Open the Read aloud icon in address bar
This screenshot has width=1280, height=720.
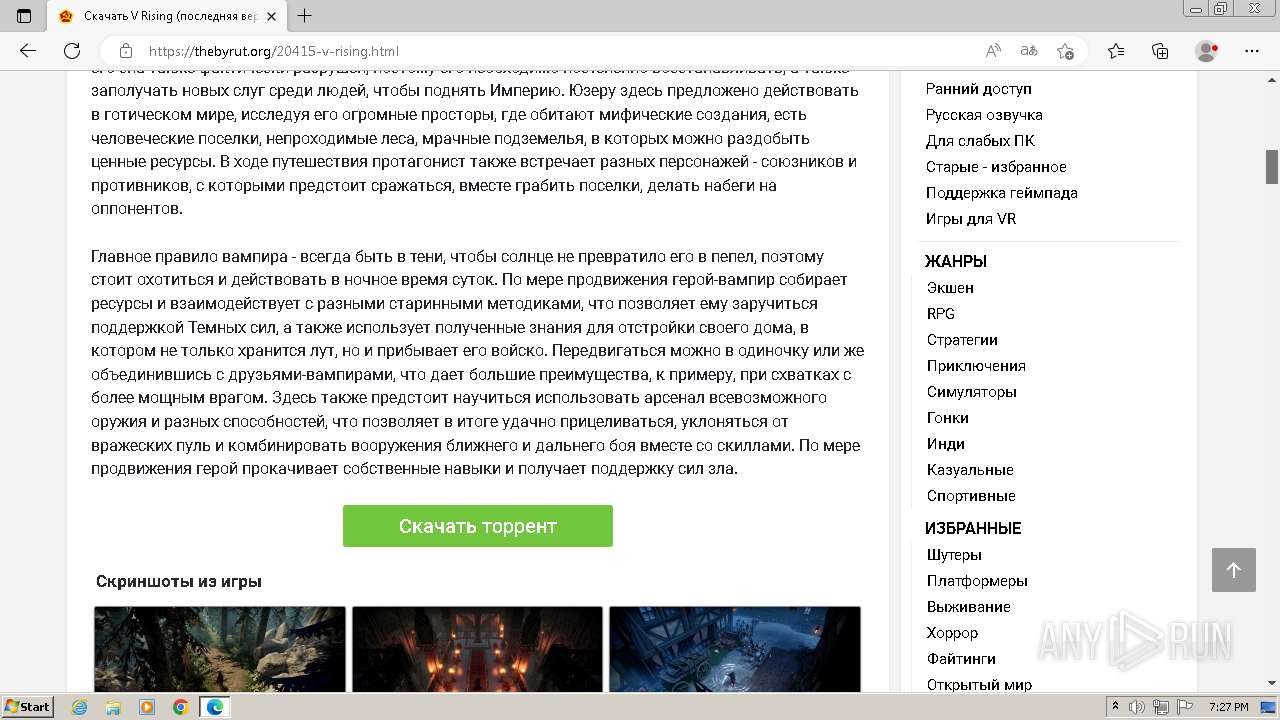click(x=993, y=51)
